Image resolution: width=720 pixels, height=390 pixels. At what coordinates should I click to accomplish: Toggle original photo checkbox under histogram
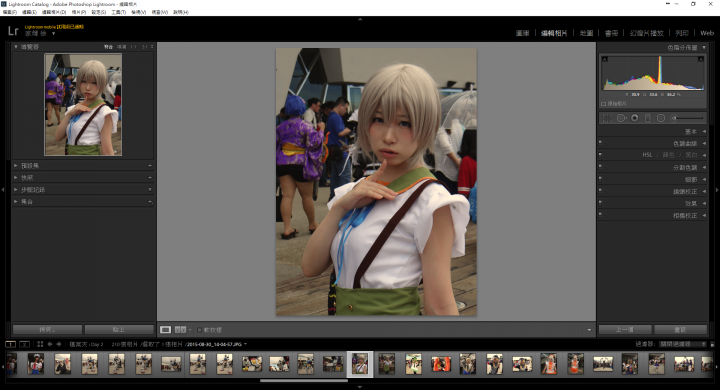click(603, 104)
